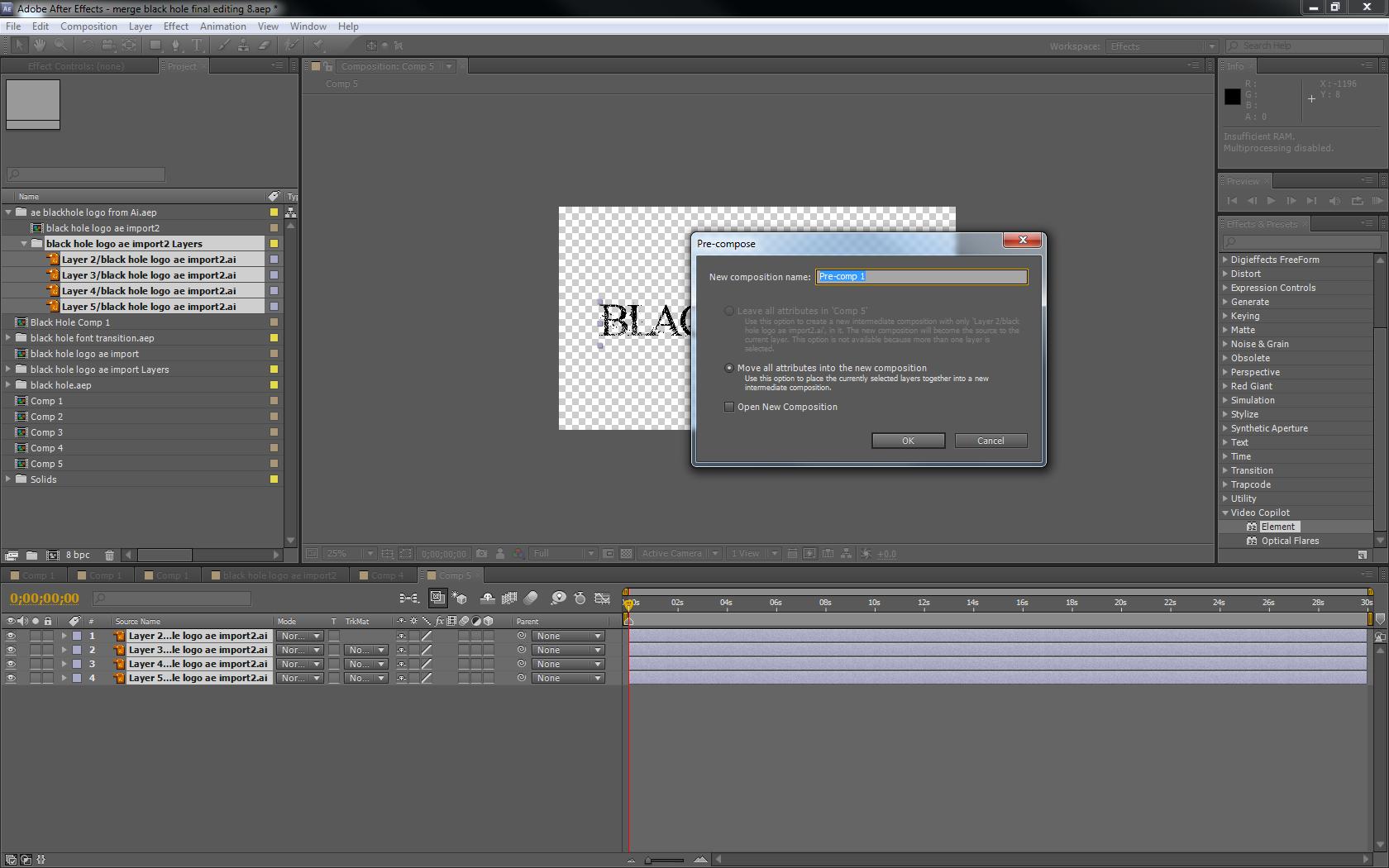Select the Eraser tool

(x=265, y=45)
